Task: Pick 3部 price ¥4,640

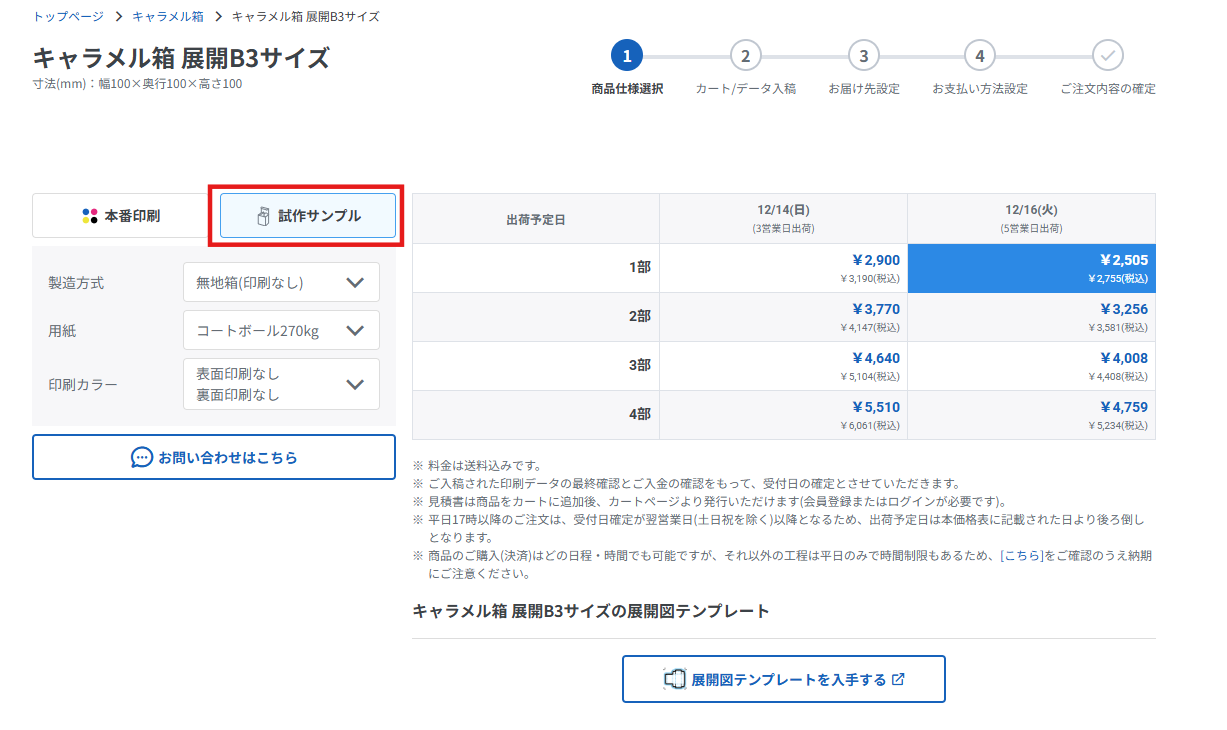Action: pos(783,366)
